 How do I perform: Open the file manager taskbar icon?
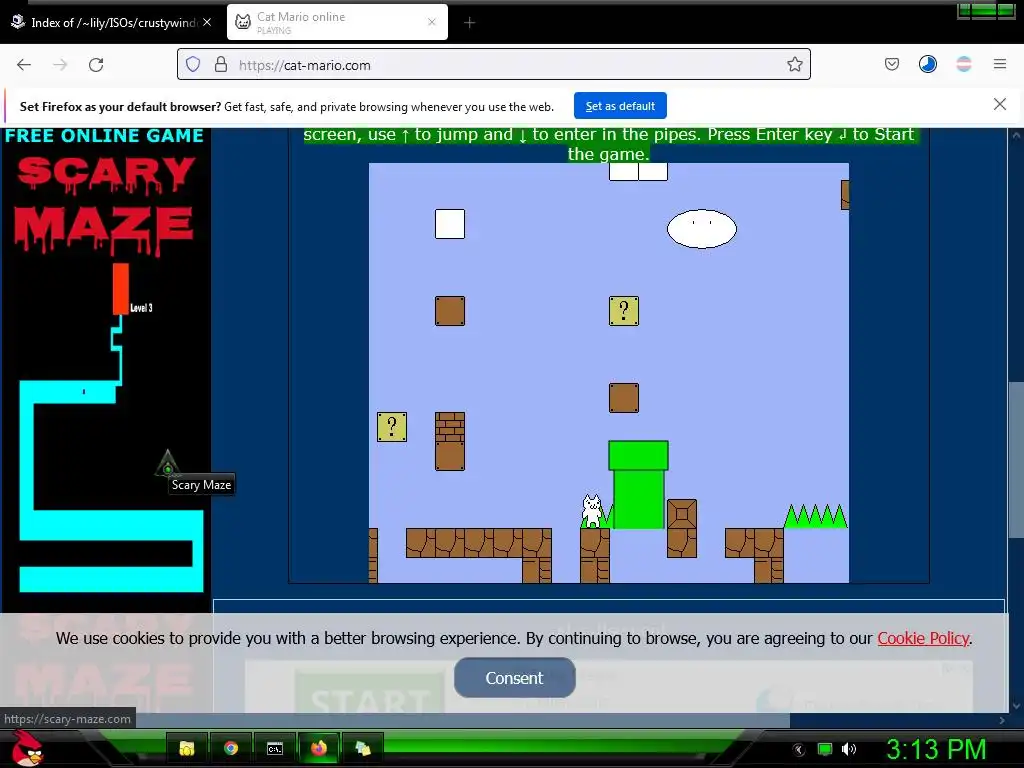pyautogui.click(x=187, y=748)
